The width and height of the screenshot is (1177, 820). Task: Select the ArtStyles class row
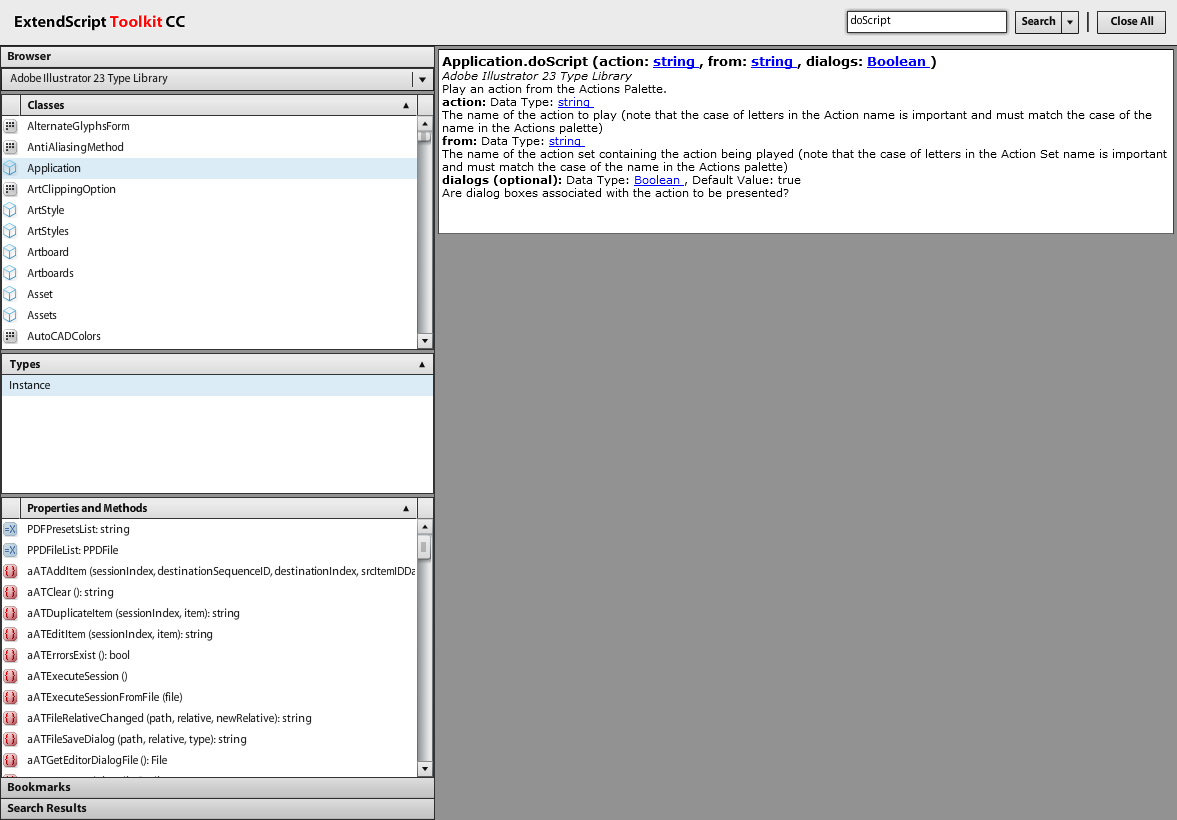[x=209, y=231]
